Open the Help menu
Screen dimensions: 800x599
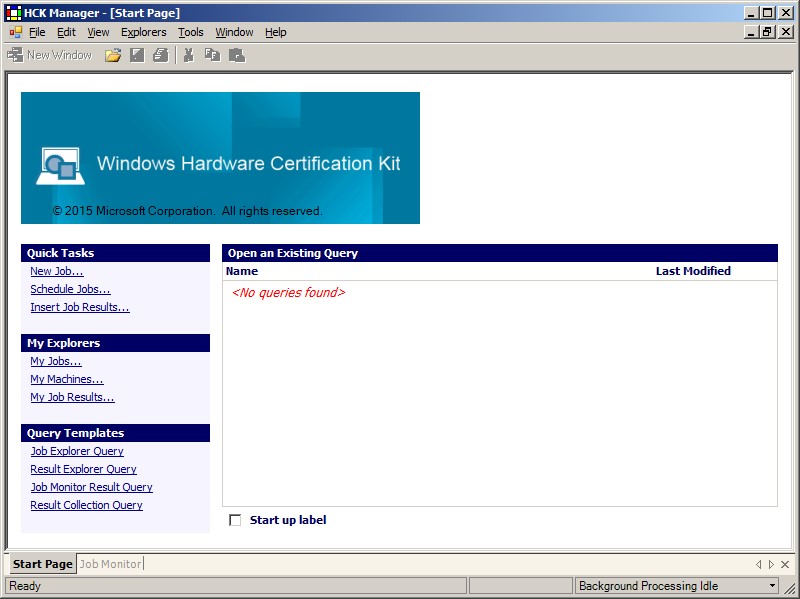point(276,33)
